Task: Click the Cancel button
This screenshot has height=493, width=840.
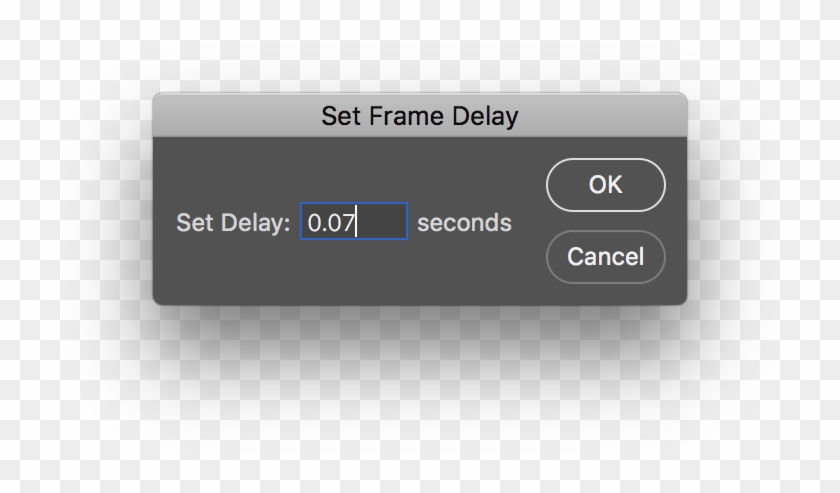Action: coord(605,257)
